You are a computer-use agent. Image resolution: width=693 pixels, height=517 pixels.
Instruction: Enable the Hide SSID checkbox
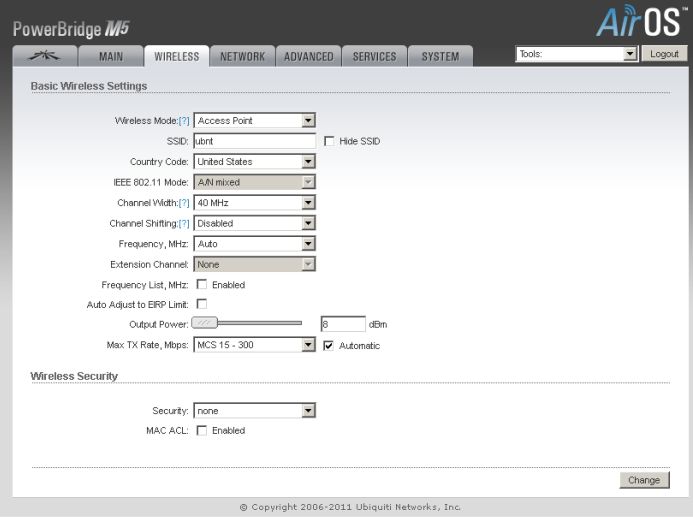329,141
